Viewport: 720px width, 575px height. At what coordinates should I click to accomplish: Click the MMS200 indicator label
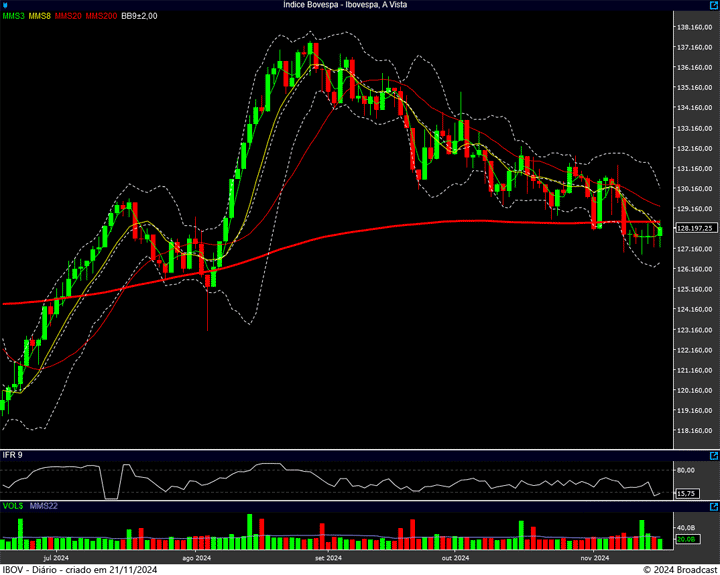click(100, 16)
